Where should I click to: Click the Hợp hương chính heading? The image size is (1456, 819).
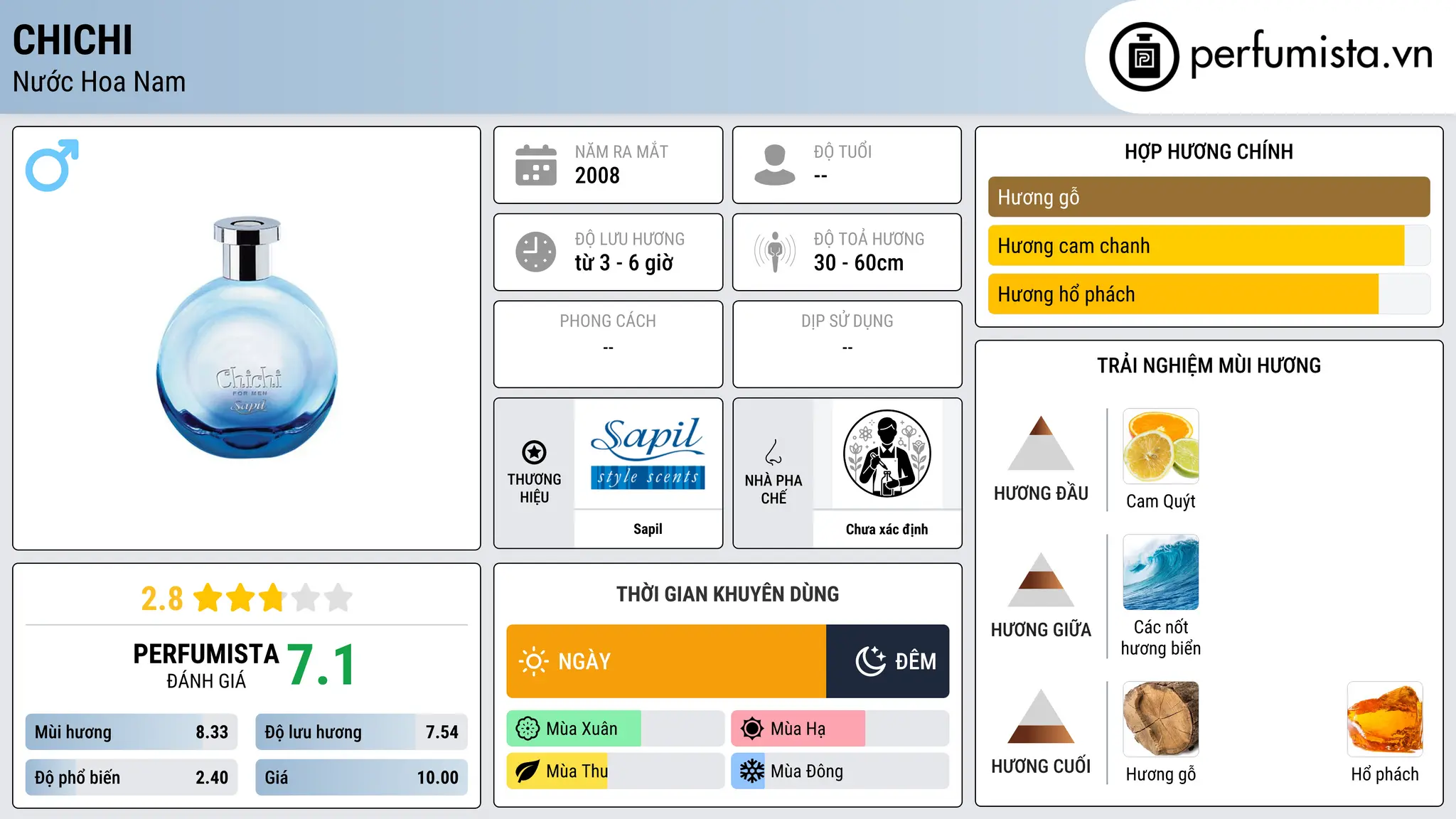click(x=1209, y=151)
